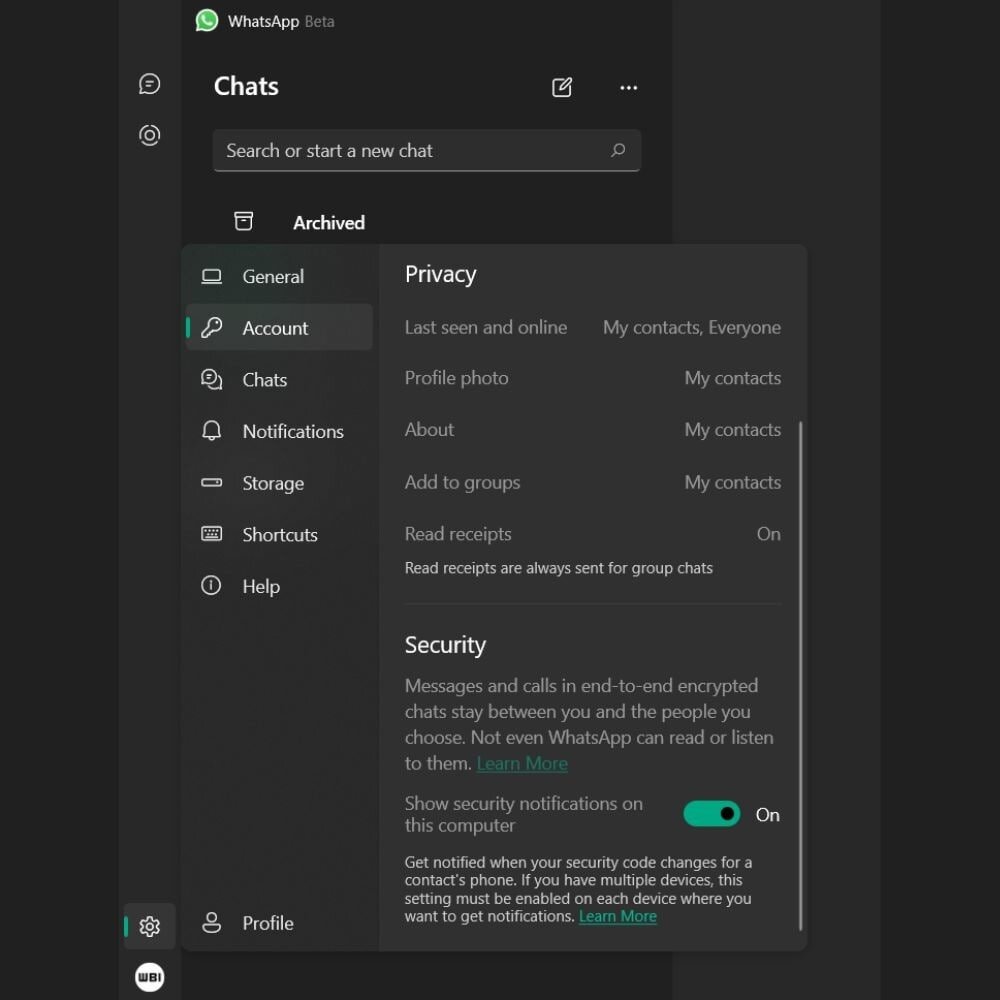Switch to General settings tab
1000x1000 pixels.
tap(273, 277)
